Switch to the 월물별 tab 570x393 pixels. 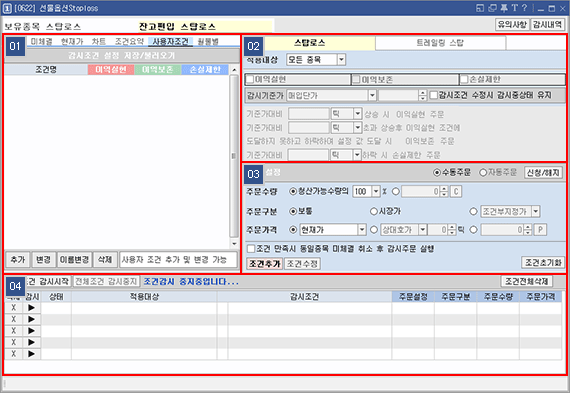click(208, 41)
